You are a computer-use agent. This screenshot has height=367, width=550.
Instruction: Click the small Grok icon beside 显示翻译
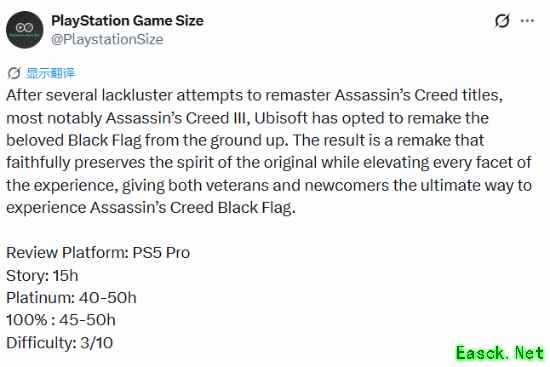coord(14,73)
